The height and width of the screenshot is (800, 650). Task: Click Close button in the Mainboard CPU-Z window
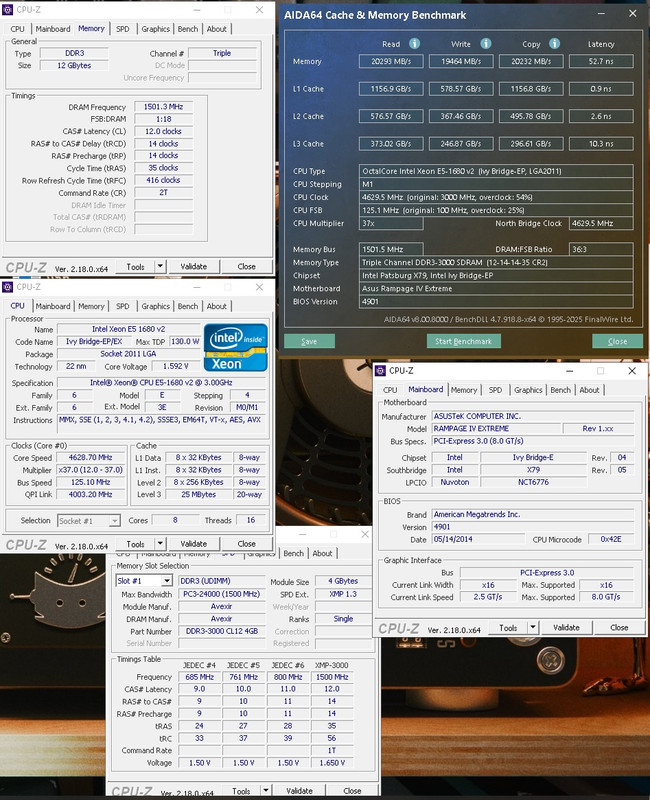pyautogui.click(x=619, y=627)
